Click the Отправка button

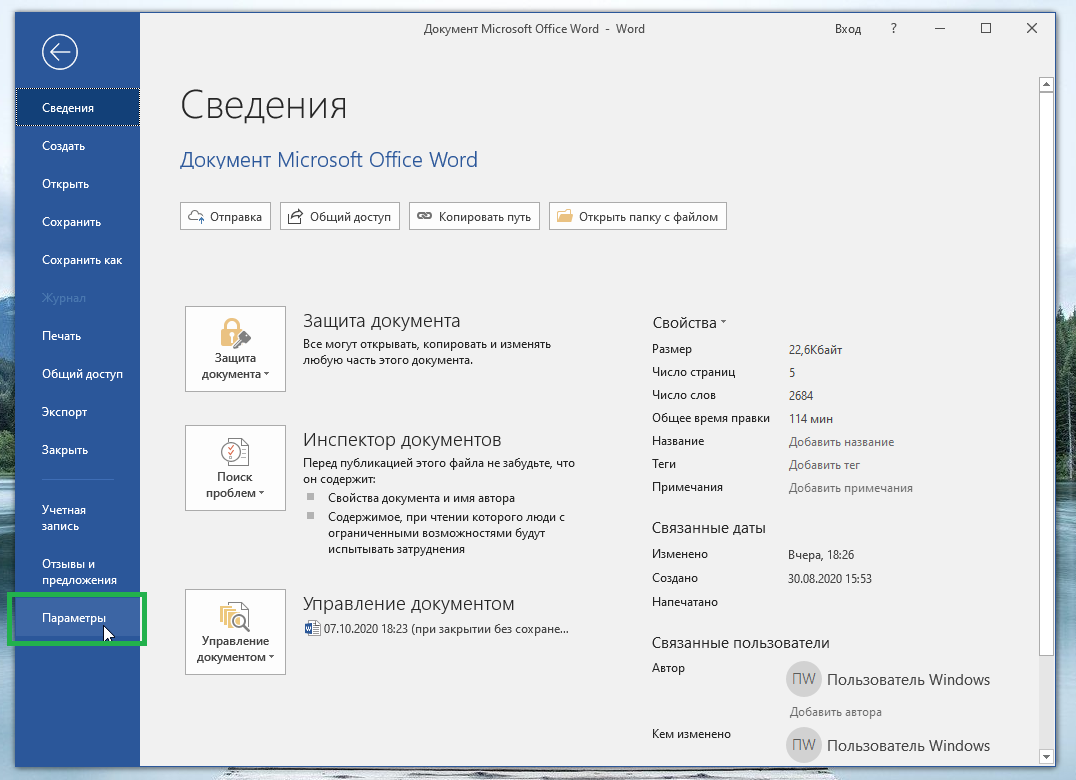click(226, 216)
